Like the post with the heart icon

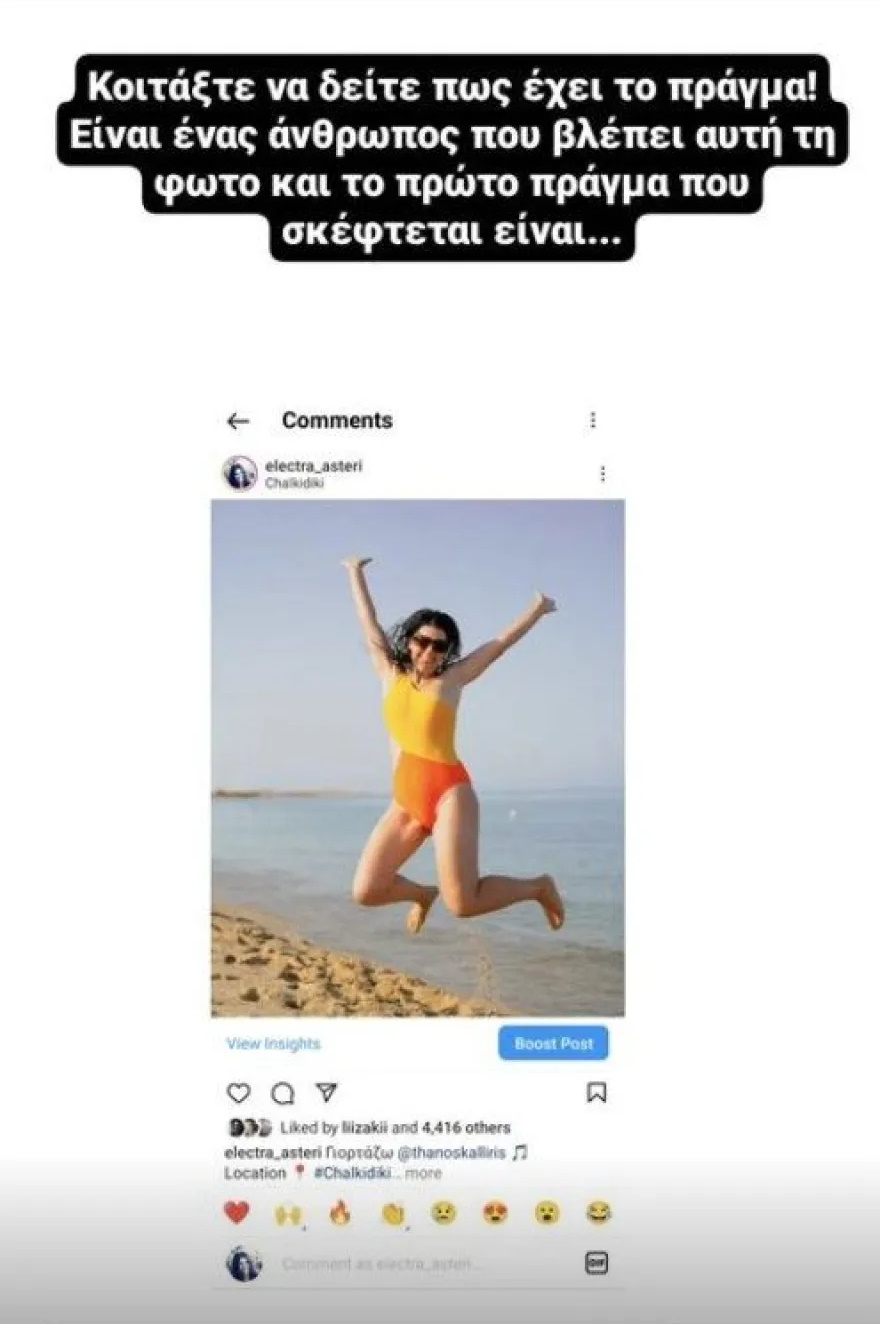tap(238, 1092)
